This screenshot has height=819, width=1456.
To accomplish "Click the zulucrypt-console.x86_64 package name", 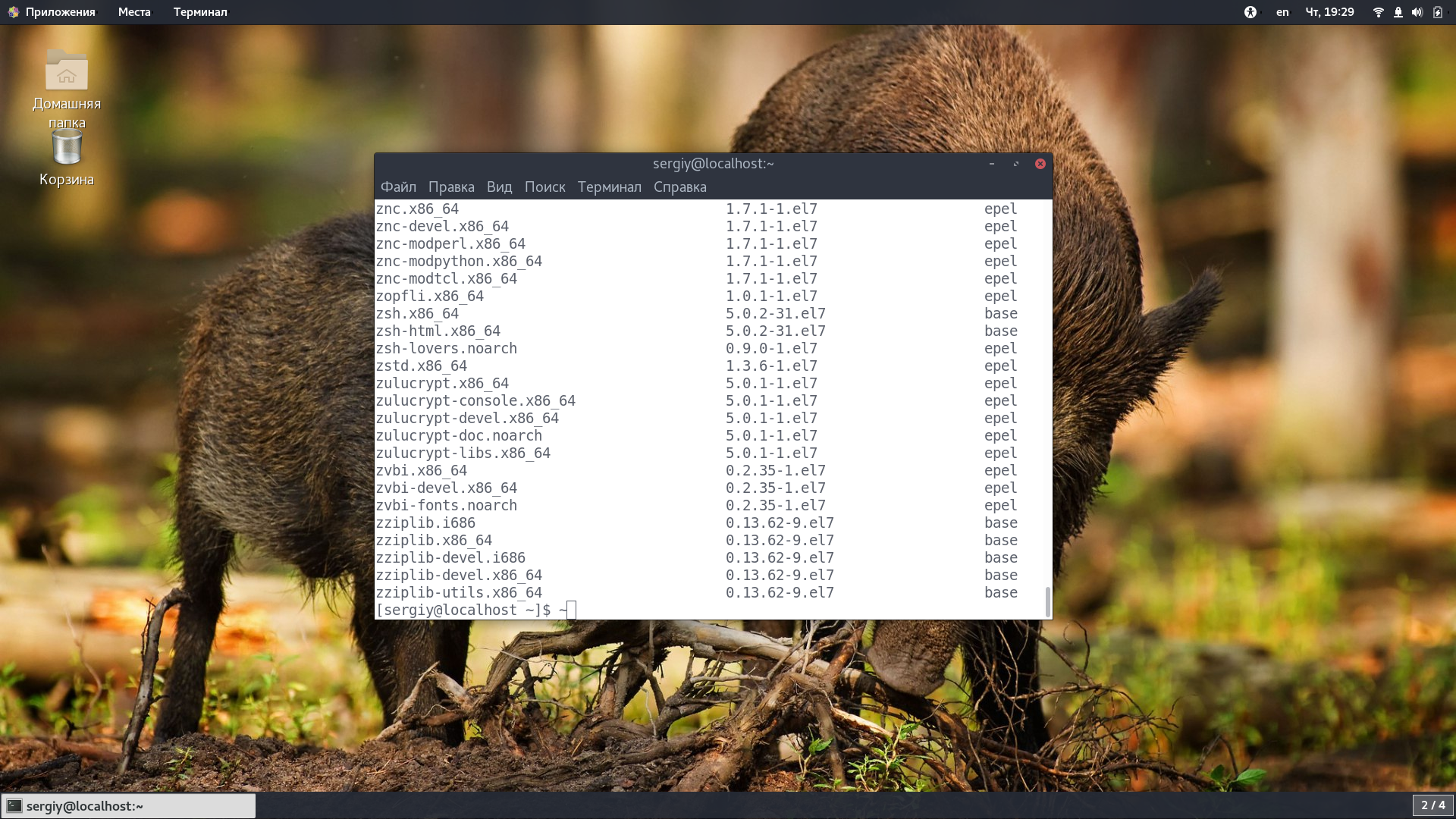I will pos(475,400).
